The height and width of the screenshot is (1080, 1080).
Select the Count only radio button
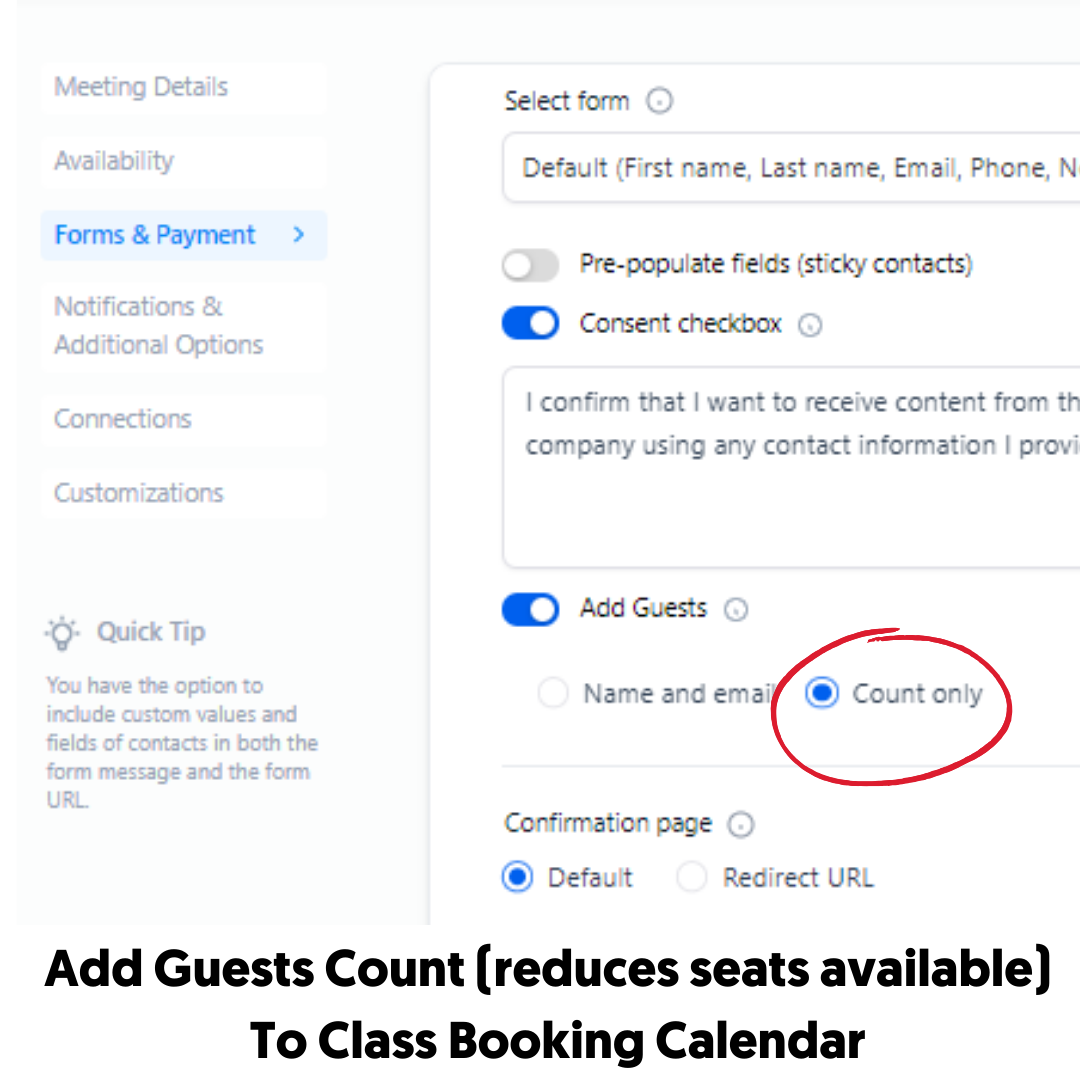[x=822, y=693]
